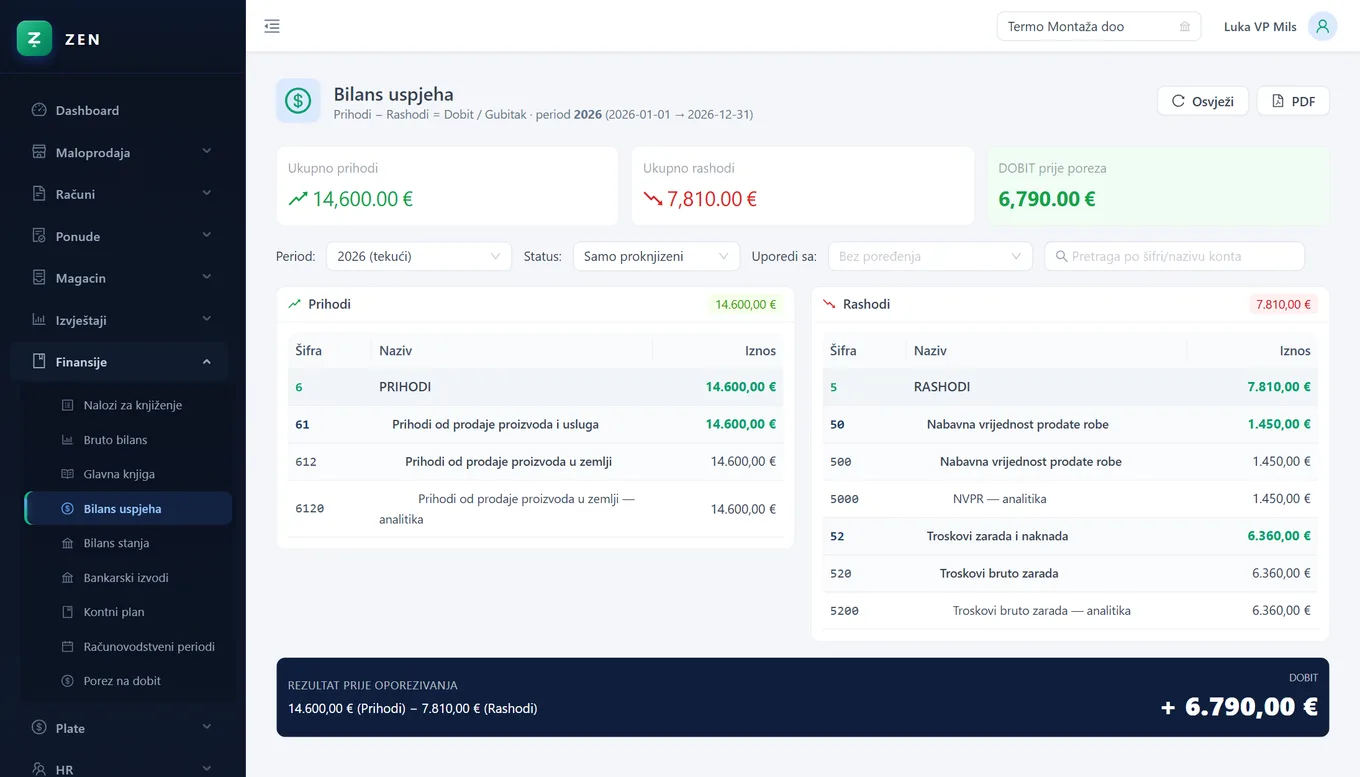Open Nalozi za knjiženje menu item

coord(130,405)
